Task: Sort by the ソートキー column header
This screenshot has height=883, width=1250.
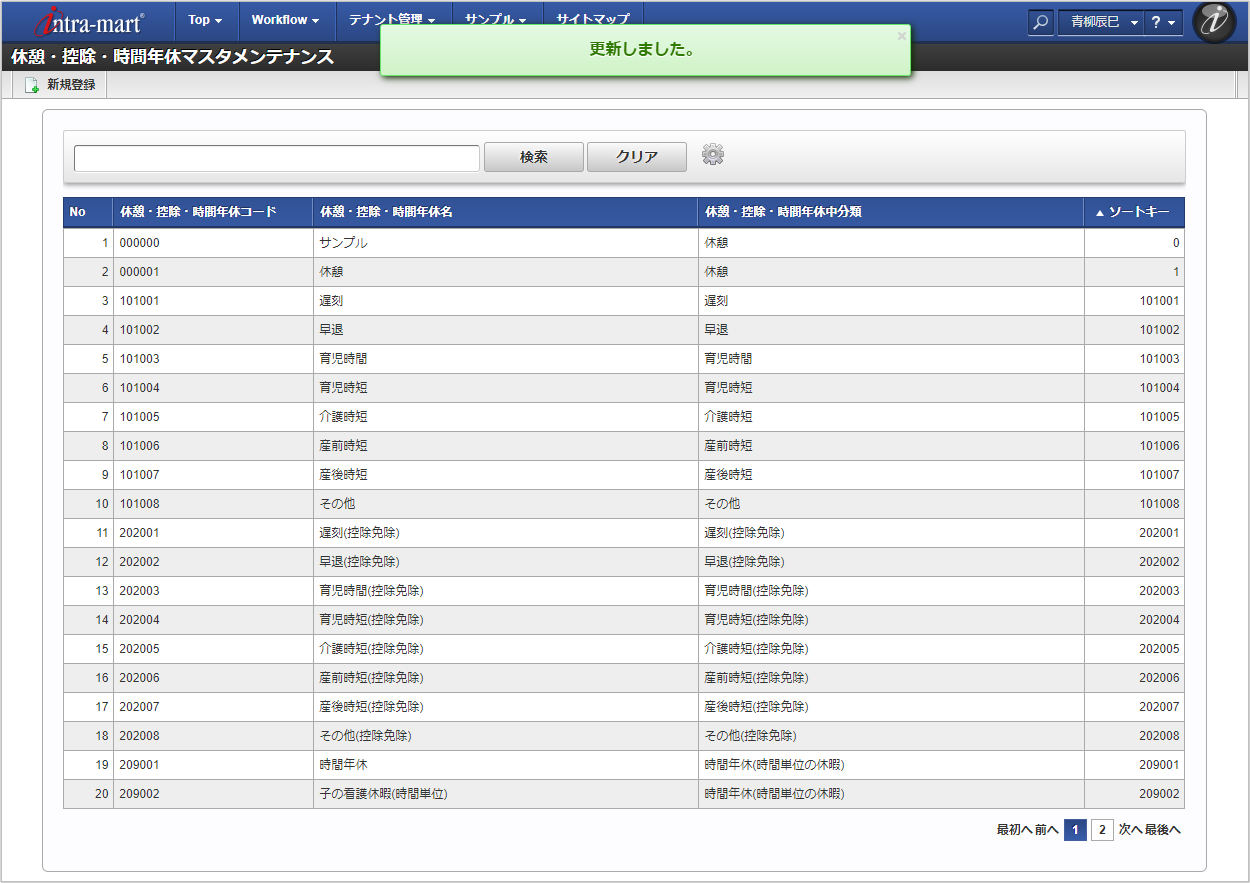Action: pos(1138,212)
